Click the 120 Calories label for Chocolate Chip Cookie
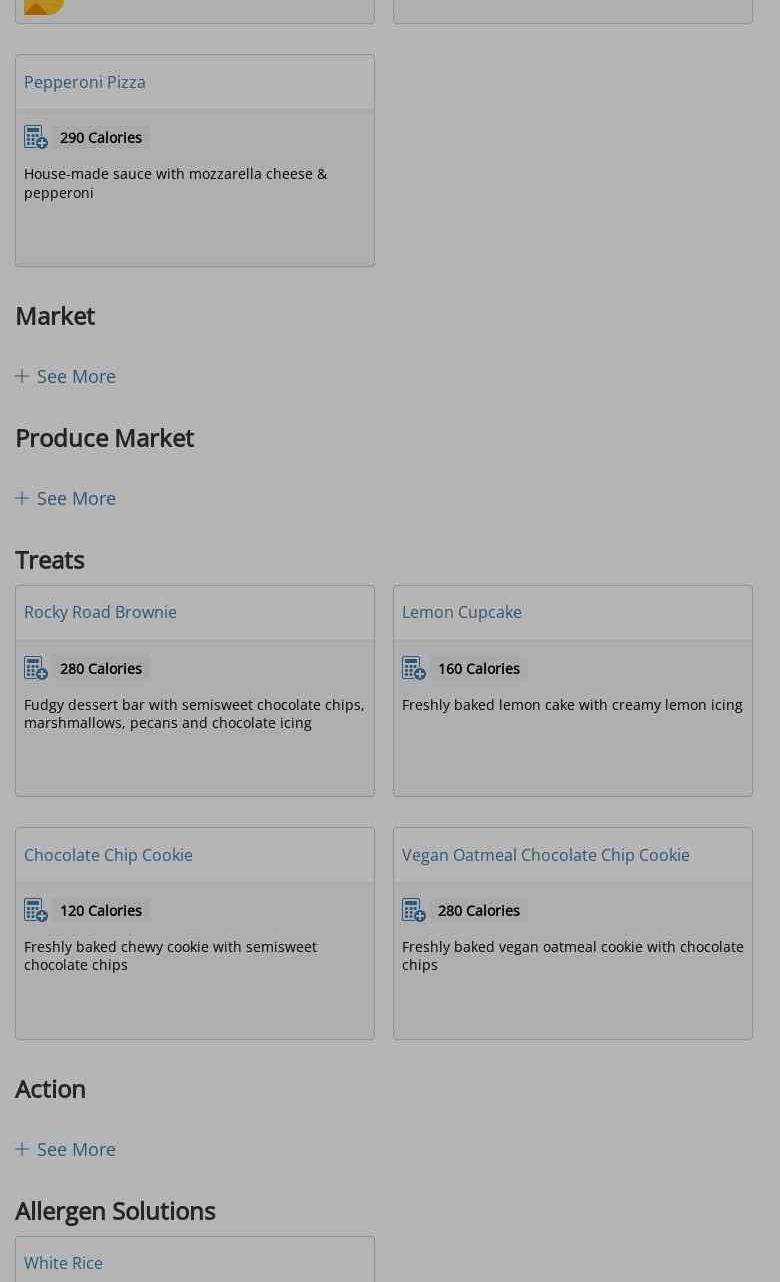 coord(101,911)
